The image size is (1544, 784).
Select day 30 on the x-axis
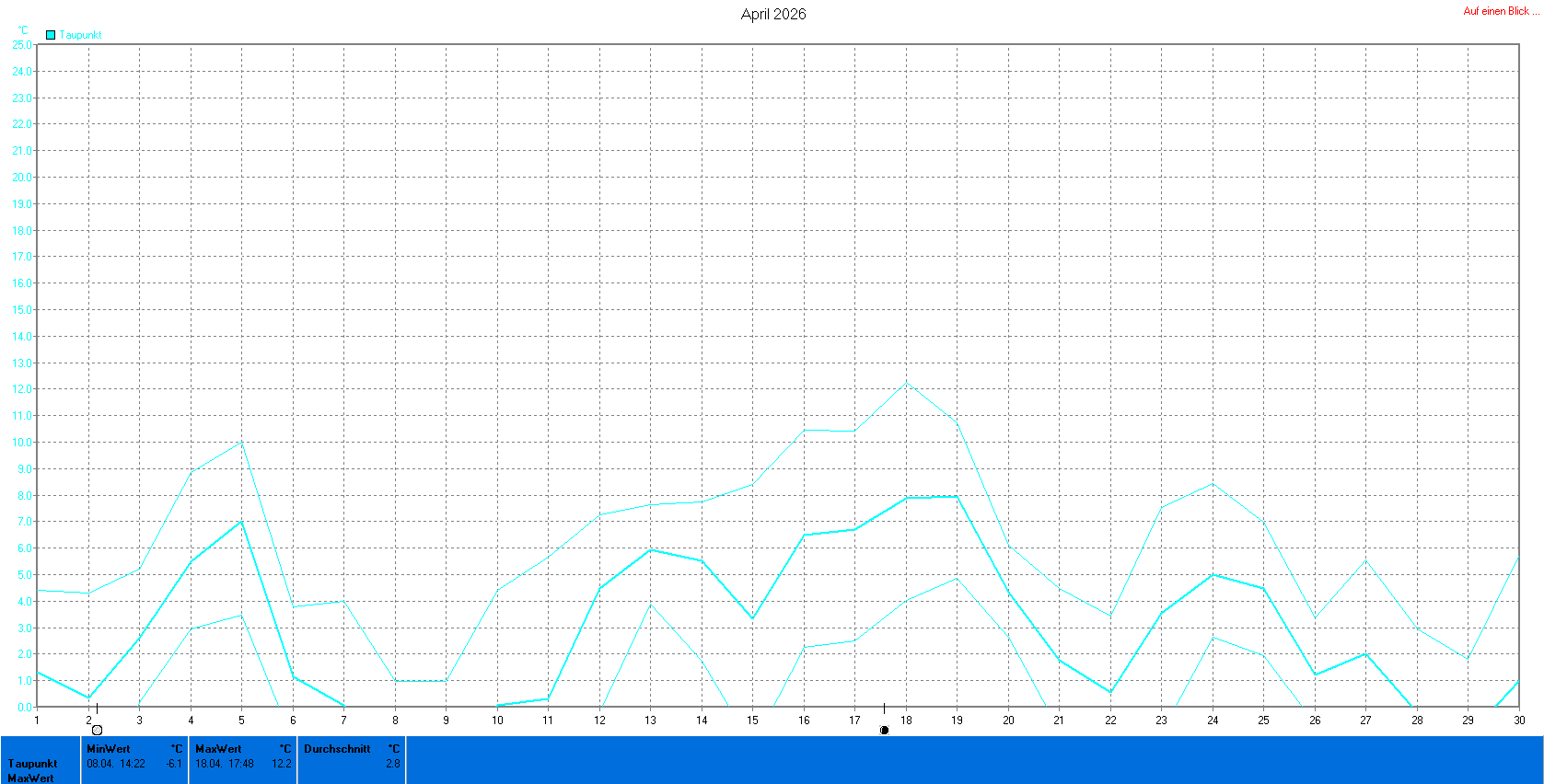coord(1519,721)
